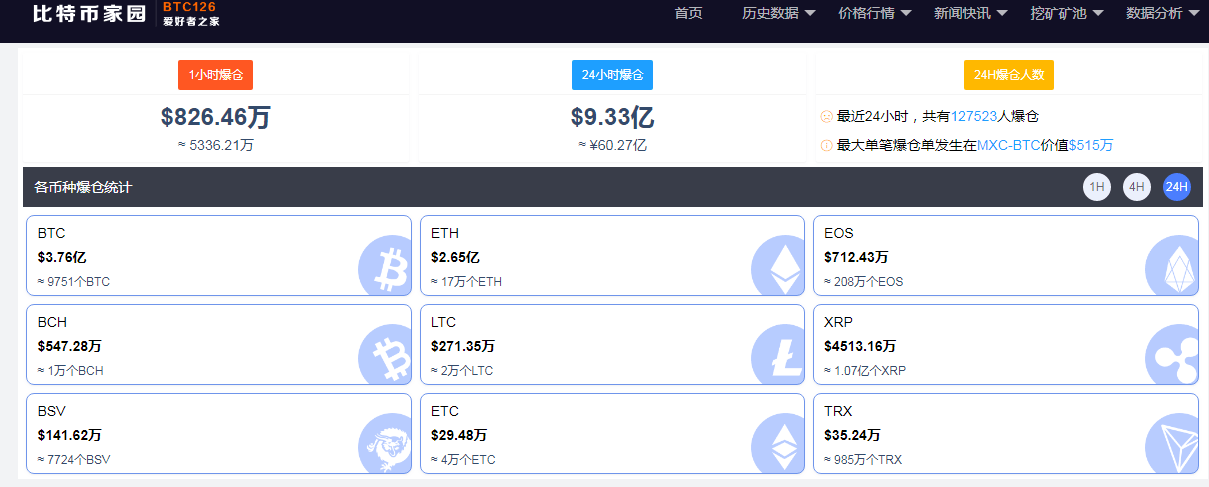Click the ≈ 1万个BCH text

70,371
